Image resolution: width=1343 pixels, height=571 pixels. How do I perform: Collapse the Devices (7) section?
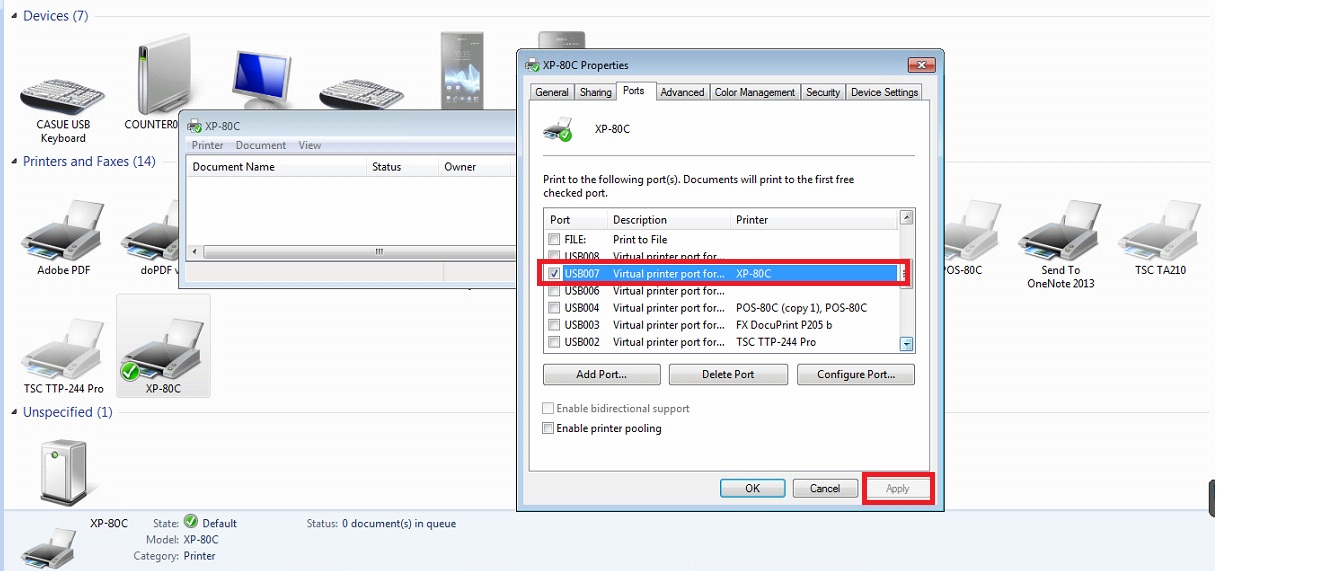pos(14,17)
